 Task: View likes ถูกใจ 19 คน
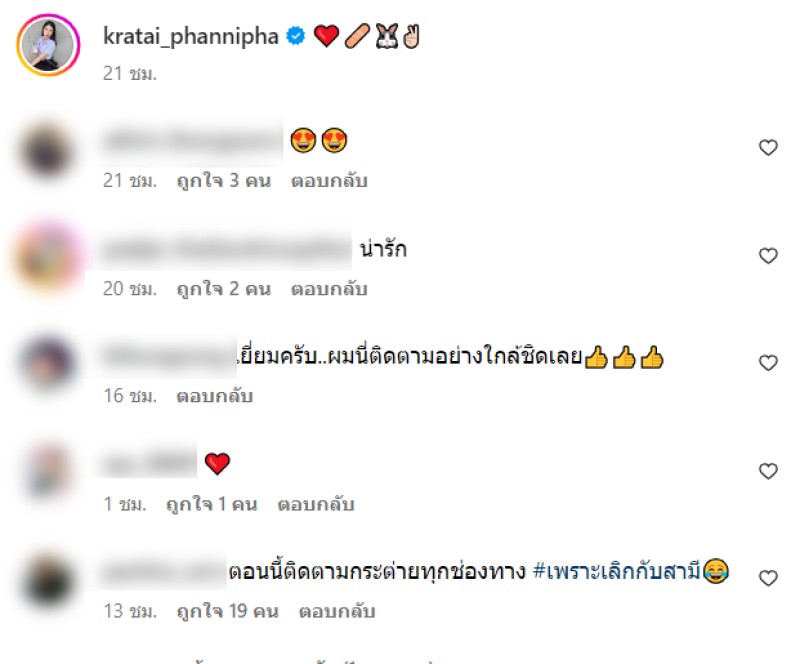[228, 611]
